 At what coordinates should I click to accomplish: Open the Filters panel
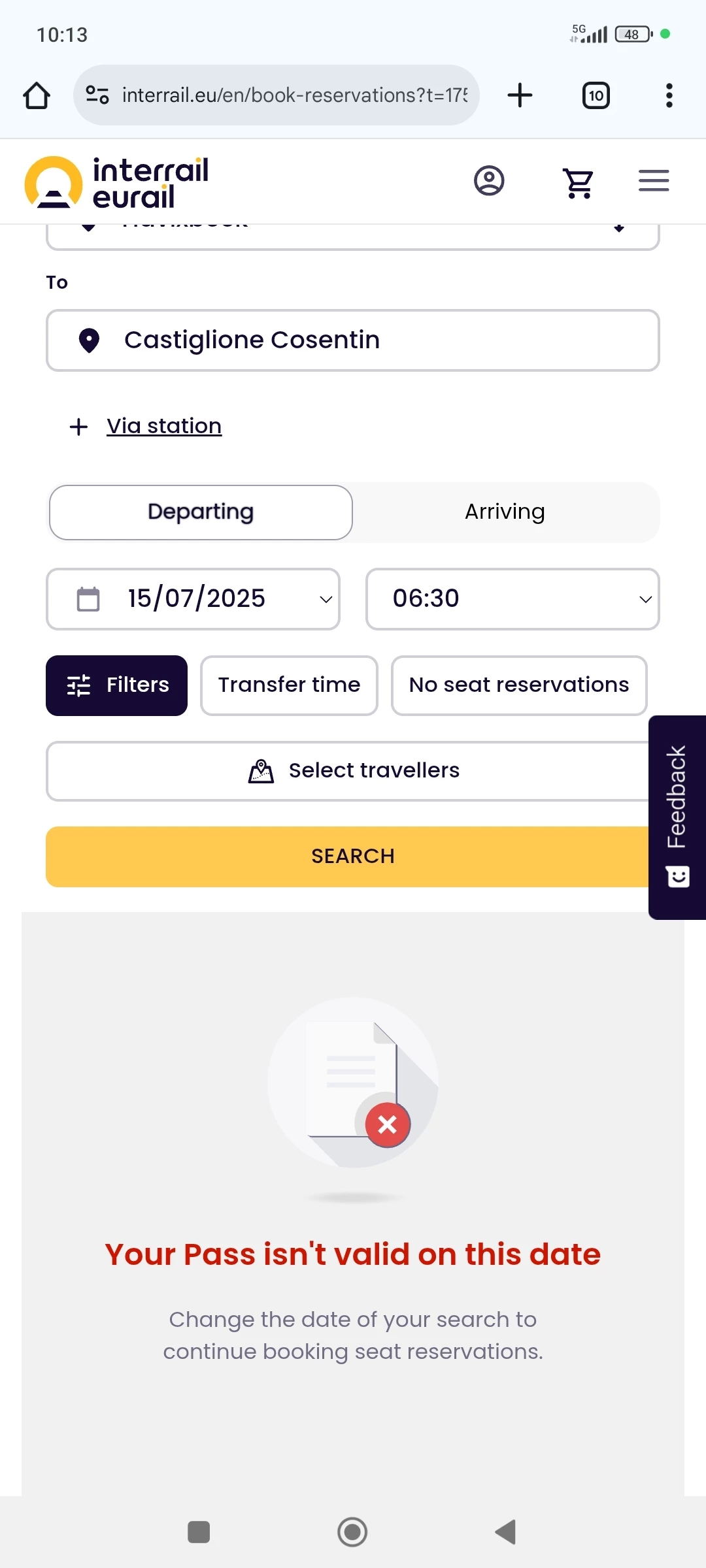click(117, 685)
